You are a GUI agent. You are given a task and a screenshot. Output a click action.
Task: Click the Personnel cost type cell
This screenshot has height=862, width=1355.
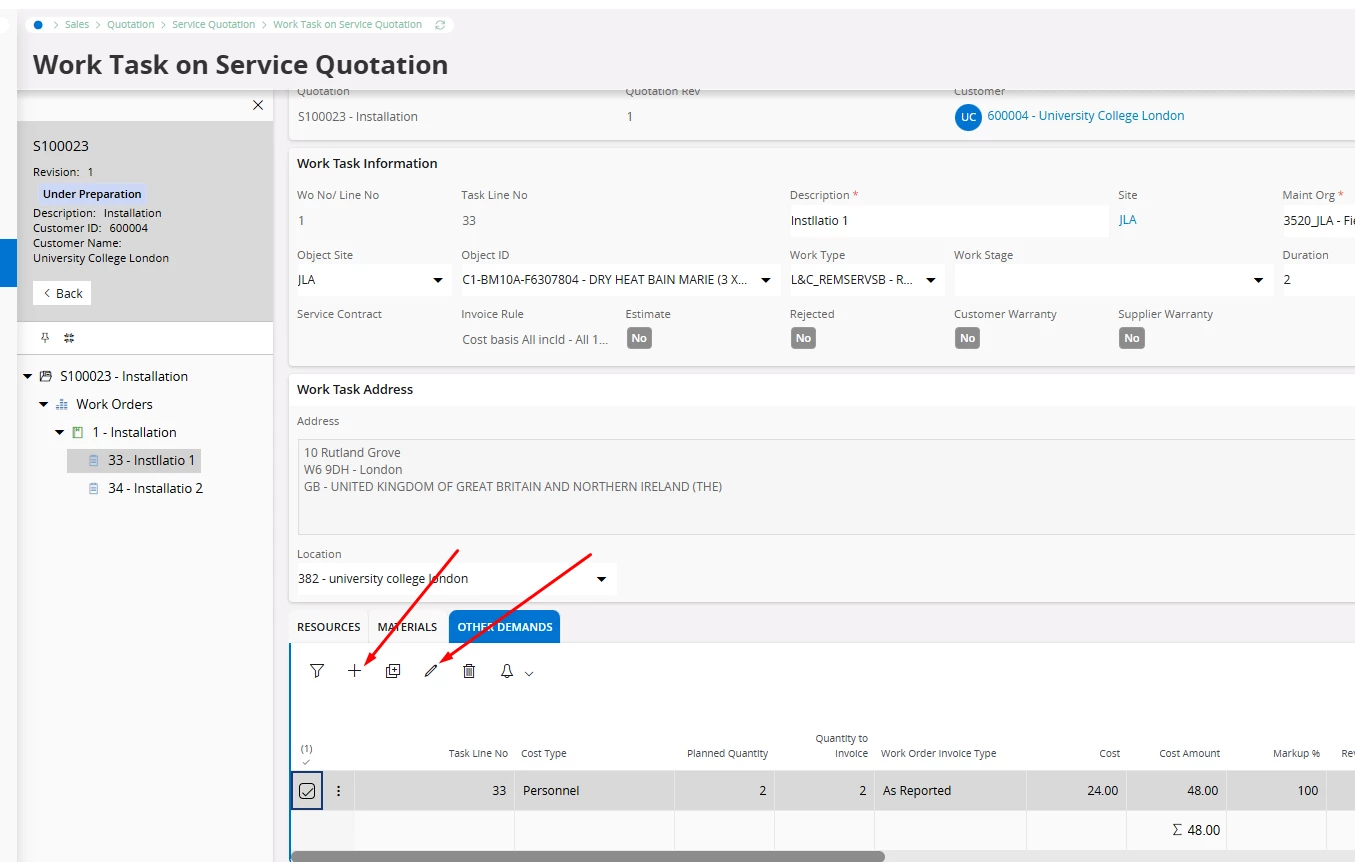(594, 791)
